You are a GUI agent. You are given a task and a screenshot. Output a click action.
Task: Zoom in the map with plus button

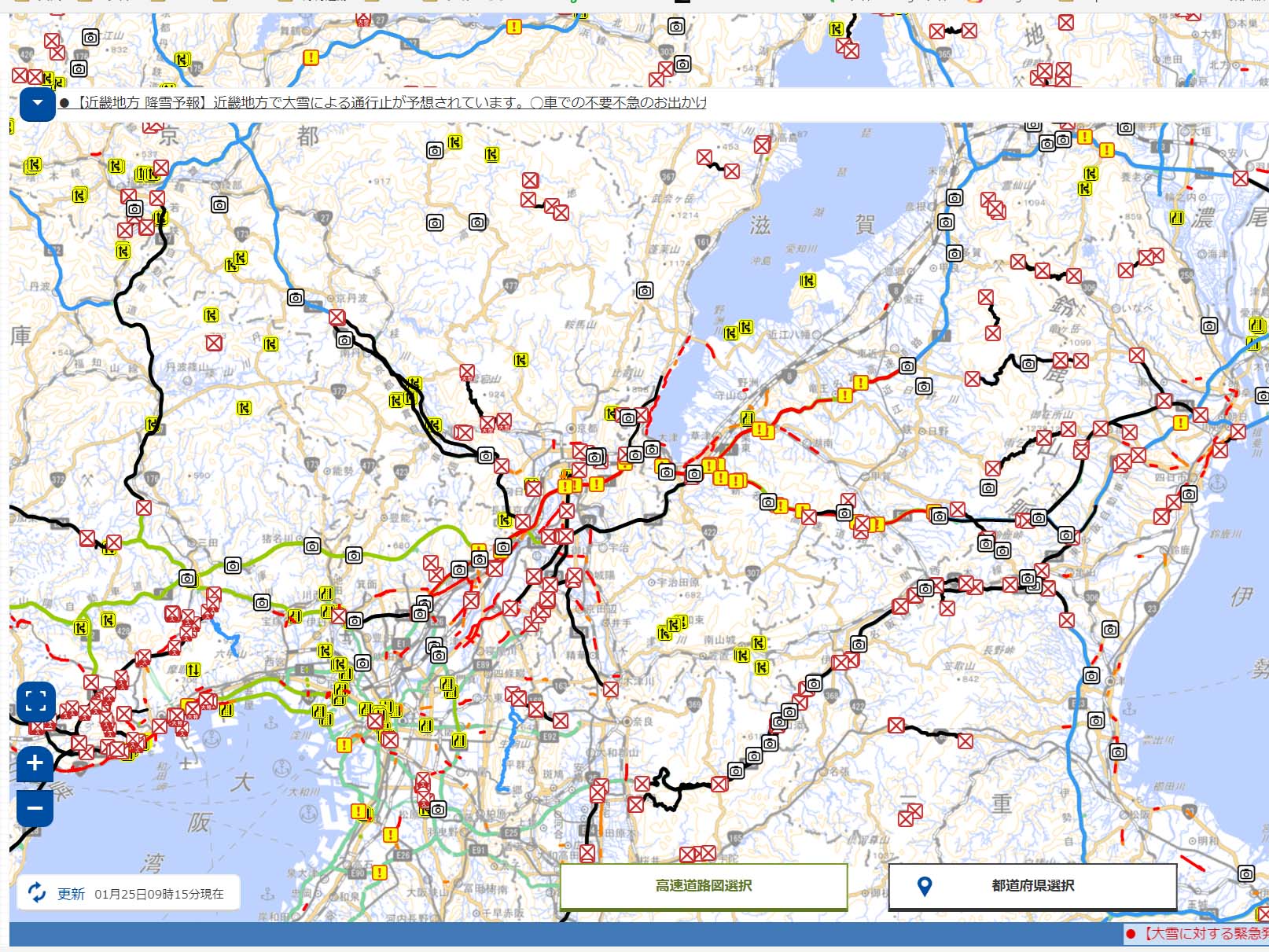point(35,763)
